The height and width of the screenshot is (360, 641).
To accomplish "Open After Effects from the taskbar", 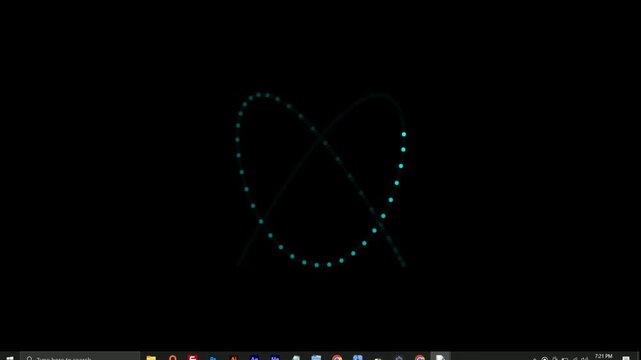I will click(254, 358).
